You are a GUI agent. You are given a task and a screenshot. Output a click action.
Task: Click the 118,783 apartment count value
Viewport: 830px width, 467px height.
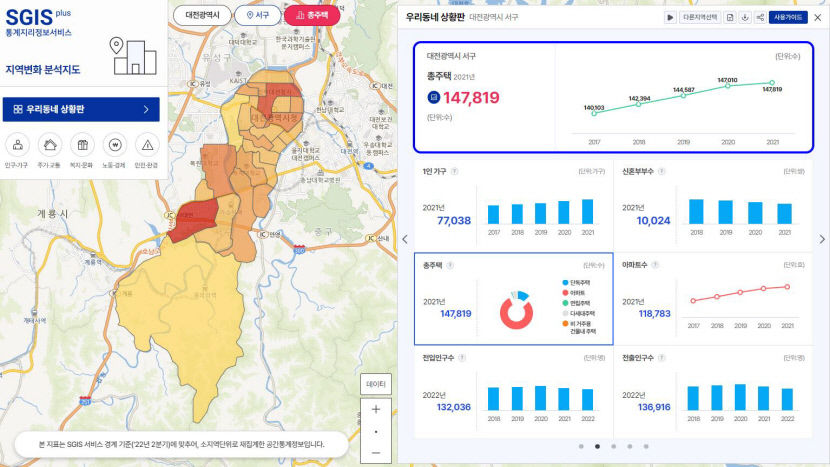654,313
